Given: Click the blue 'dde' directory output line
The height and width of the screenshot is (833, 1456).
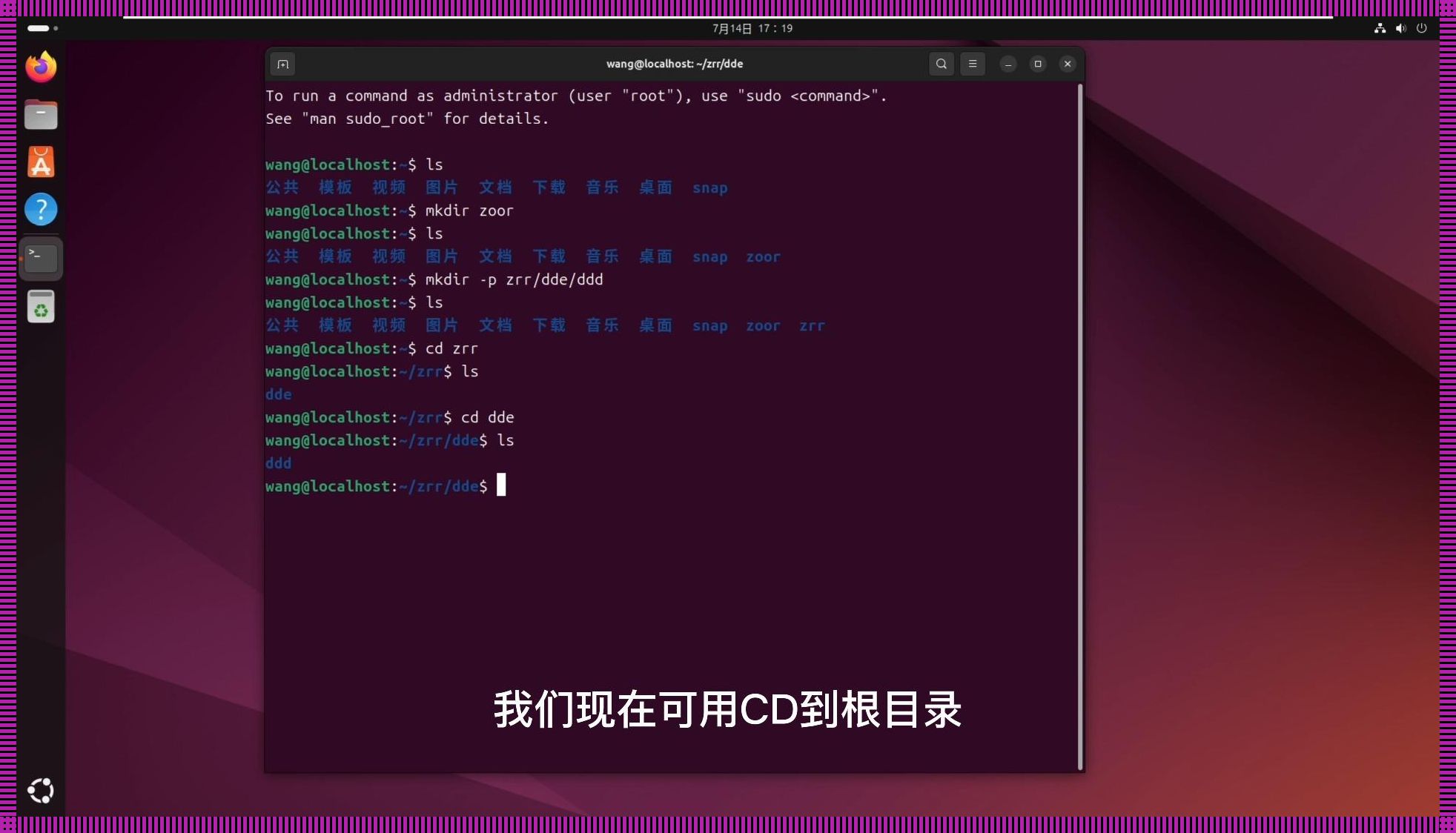Looking at the screenshot, I should click(x=279, y=394).
